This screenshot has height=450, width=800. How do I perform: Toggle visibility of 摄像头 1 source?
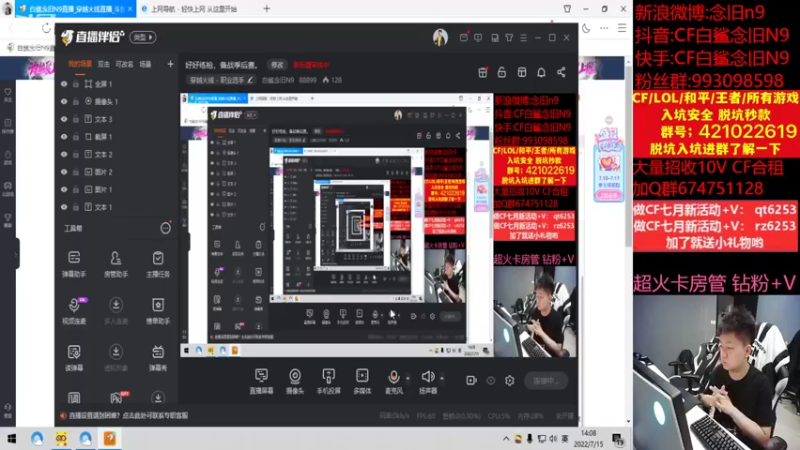click(64, 102)
